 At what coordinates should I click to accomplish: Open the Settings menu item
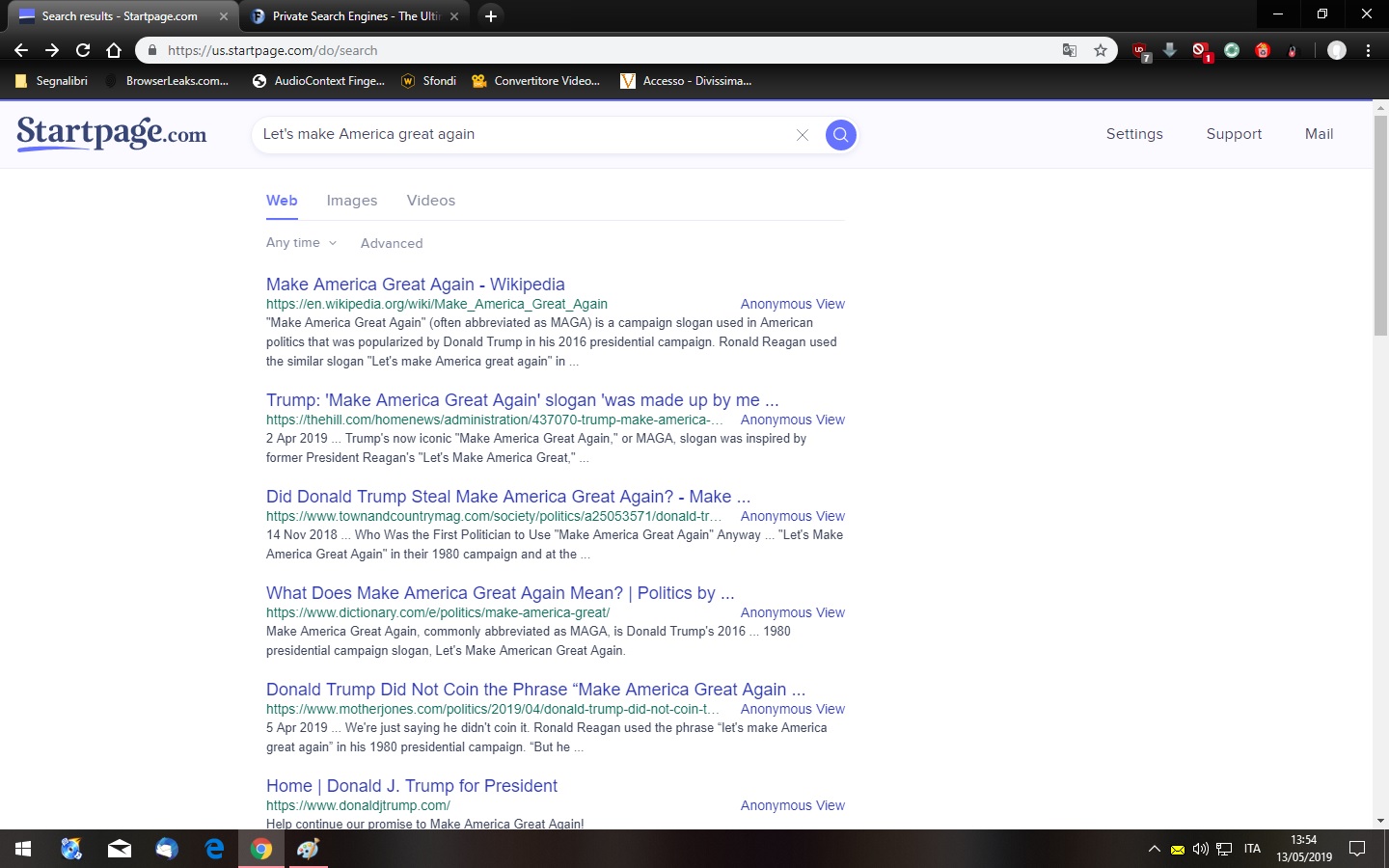pos(1134,134)
